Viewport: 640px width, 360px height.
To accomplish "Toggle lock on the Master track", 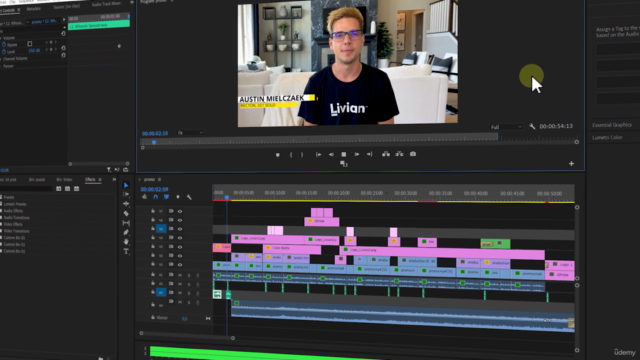I will [x=153, y=317].
